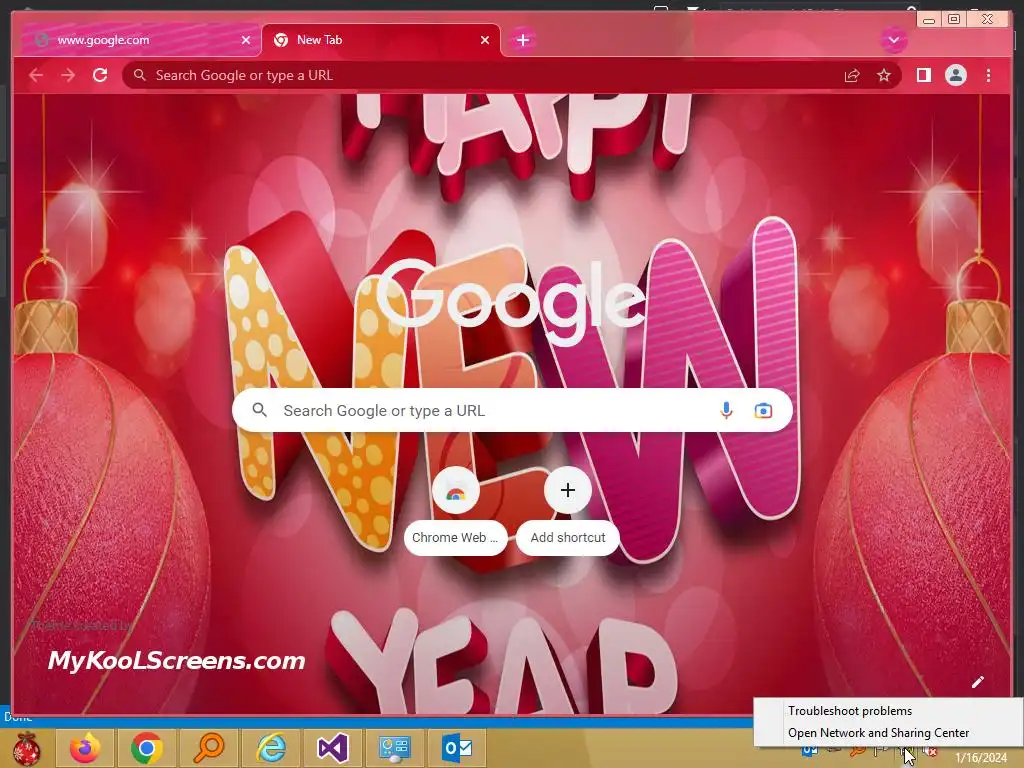Click the Add shortcut label
The image size is (1024, 768).
(568, 537)
